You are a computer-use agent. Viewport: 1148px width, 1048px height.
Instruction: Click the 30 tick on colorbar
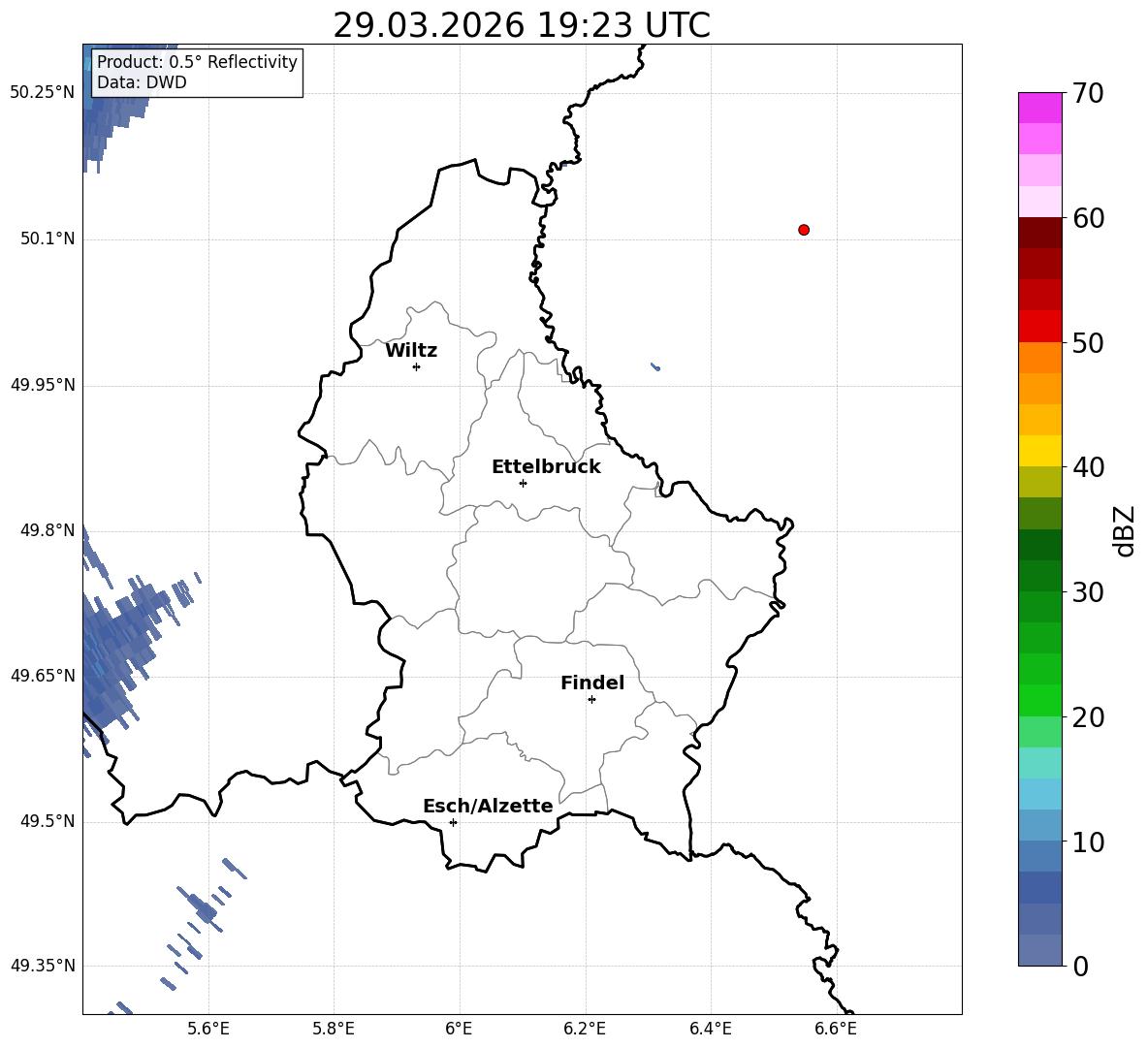1088,591
